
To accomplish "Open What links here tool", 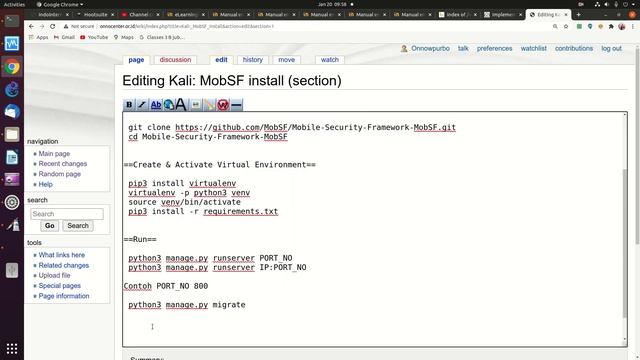I will click(x=62, y=255).
